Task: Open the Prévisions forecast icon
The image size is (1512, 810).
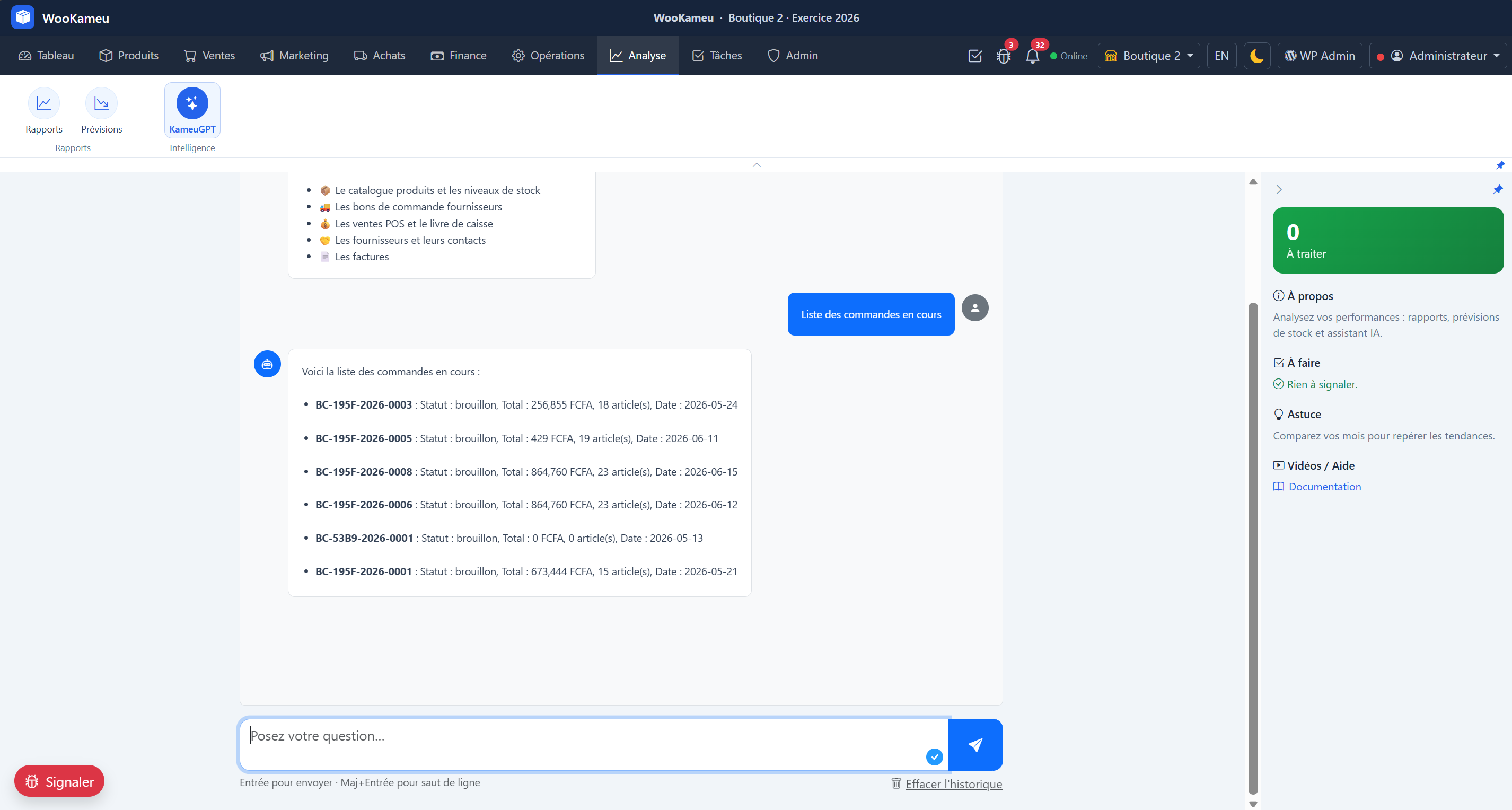Action: tap(102, 103)
